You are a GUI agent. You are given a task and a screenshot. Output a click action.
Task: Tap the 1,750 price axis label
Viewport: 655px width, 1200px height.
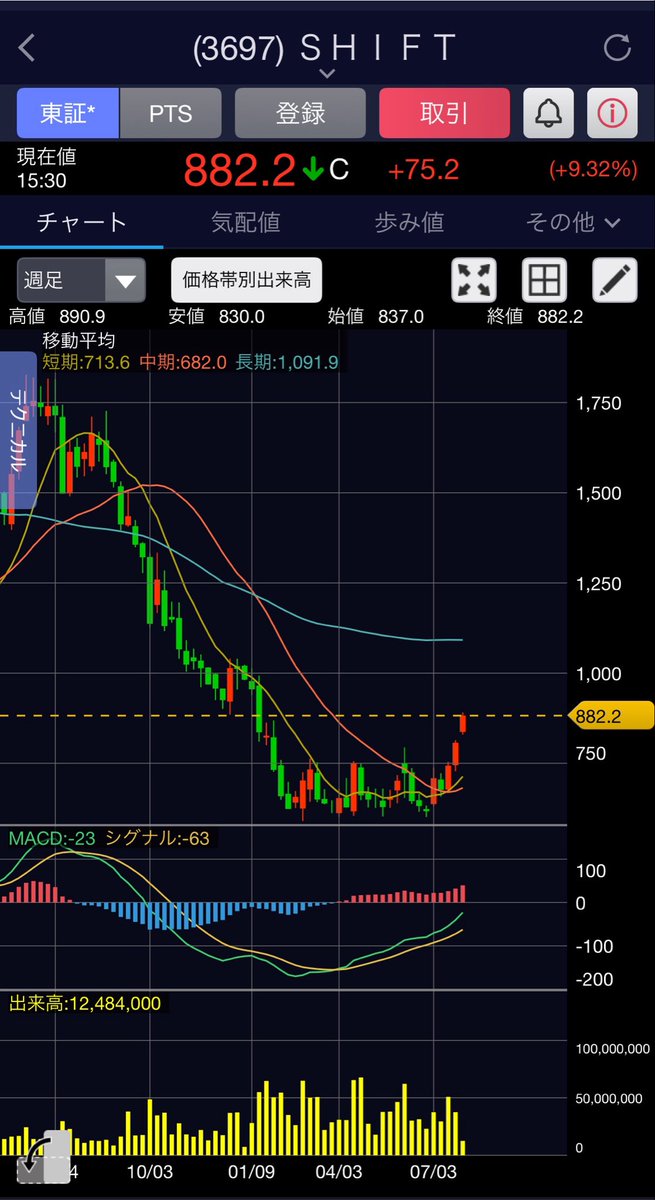[x=599, y=404]
